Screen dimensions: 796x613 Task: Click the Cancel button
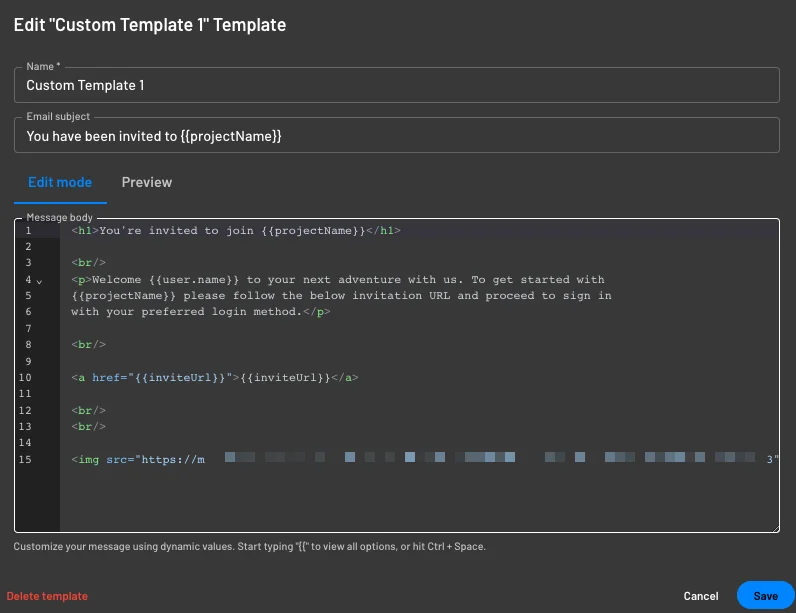(x=701, y=596)
